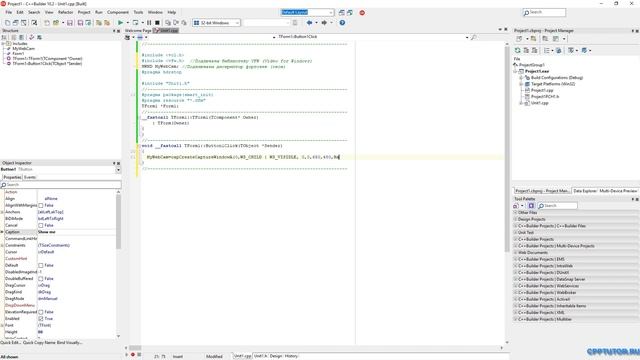Click the Quick Copy Name link
The image size is (640, 360).
pyautogui.click(x=39, y=343)
